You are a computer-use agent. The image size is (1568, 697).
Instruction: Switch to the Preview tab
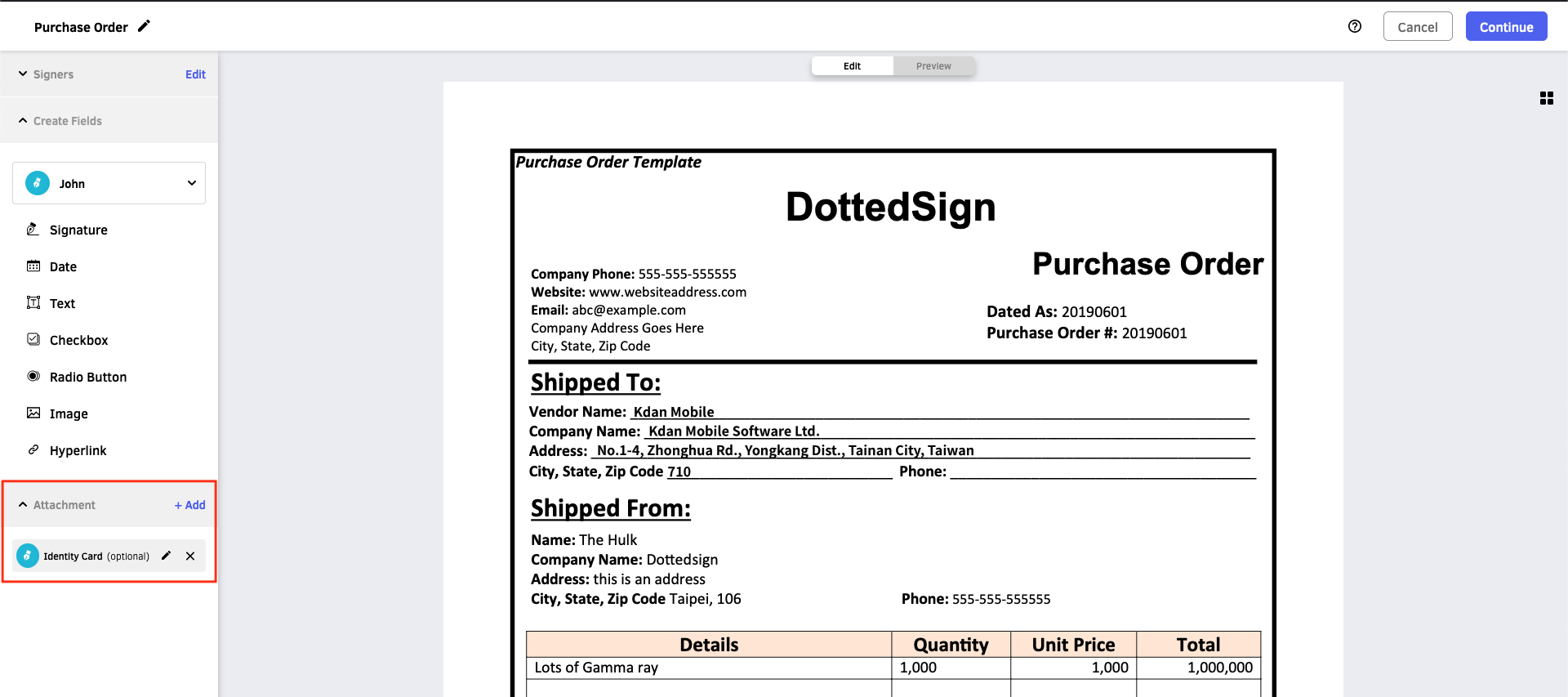tap(933, 66)
